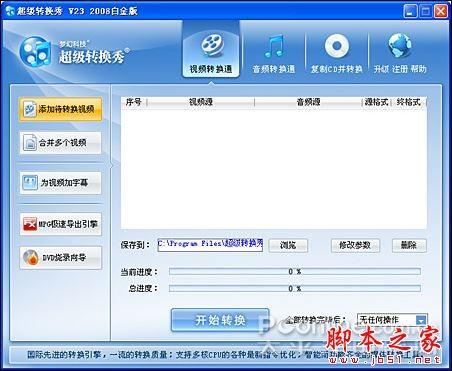Launch DVD烧录向导
The width and height of the screenshot is (452, 371).
[x=60, y=257]
